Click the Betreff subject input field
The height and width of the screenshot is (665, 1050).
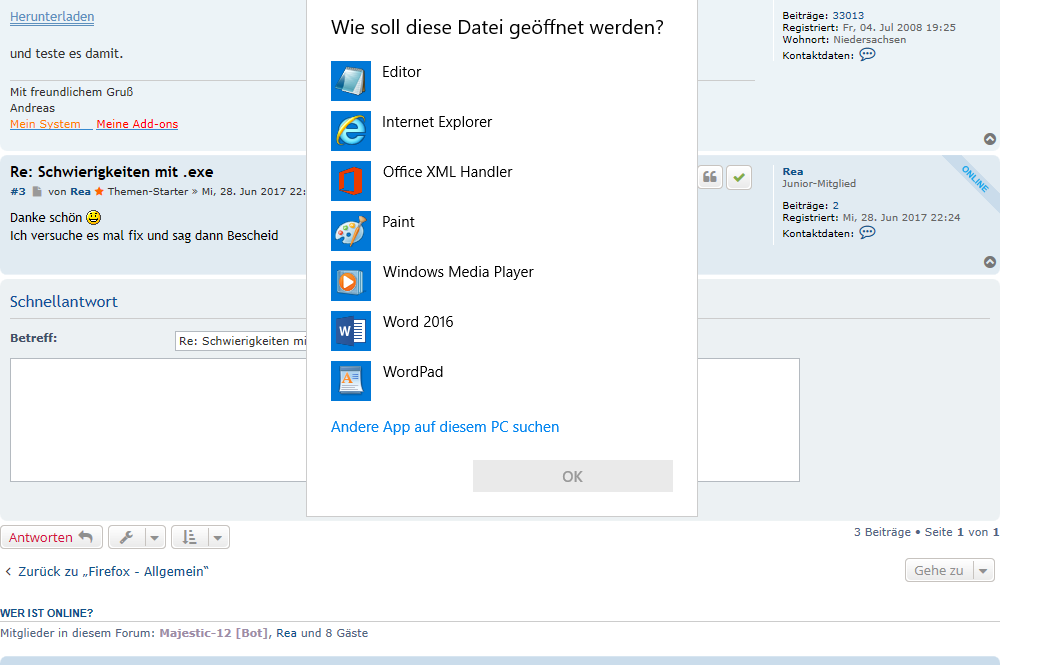click(x=241, y=341)
